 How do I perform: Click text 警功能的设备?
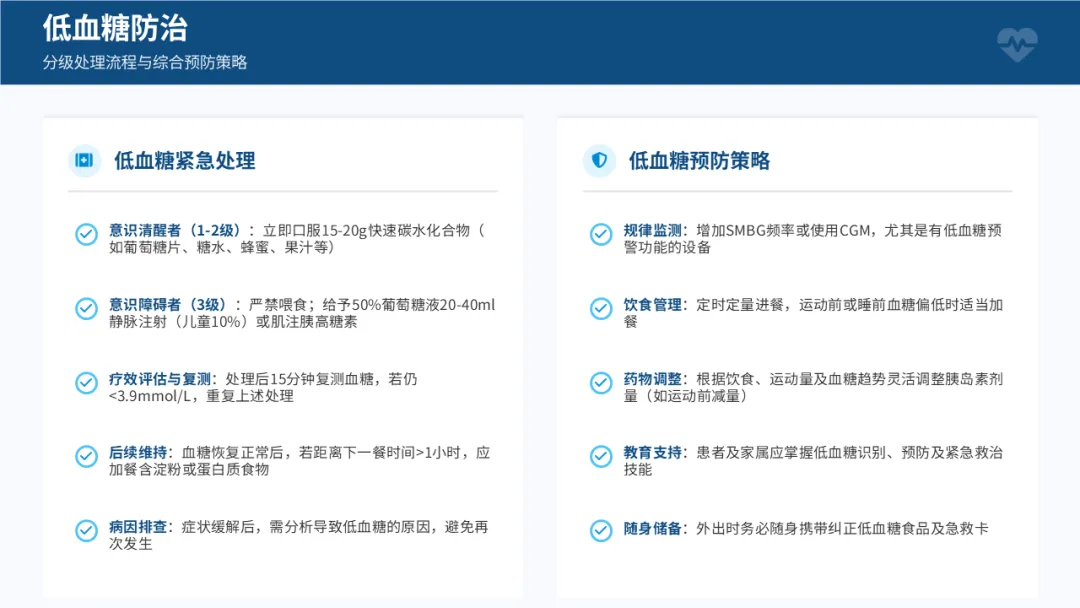click(x=667, y=247)
